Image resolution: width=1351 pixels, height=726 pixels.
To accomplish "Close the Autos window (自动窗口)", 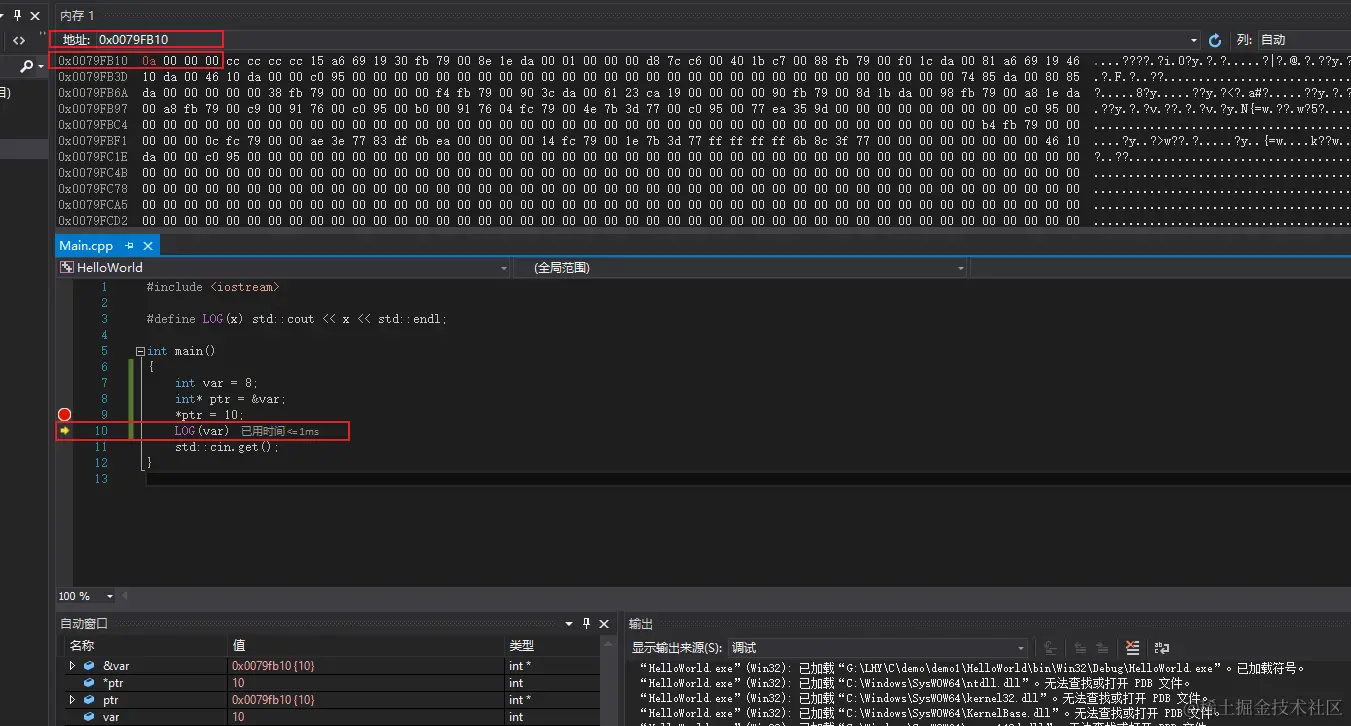I will coord(604,623).
